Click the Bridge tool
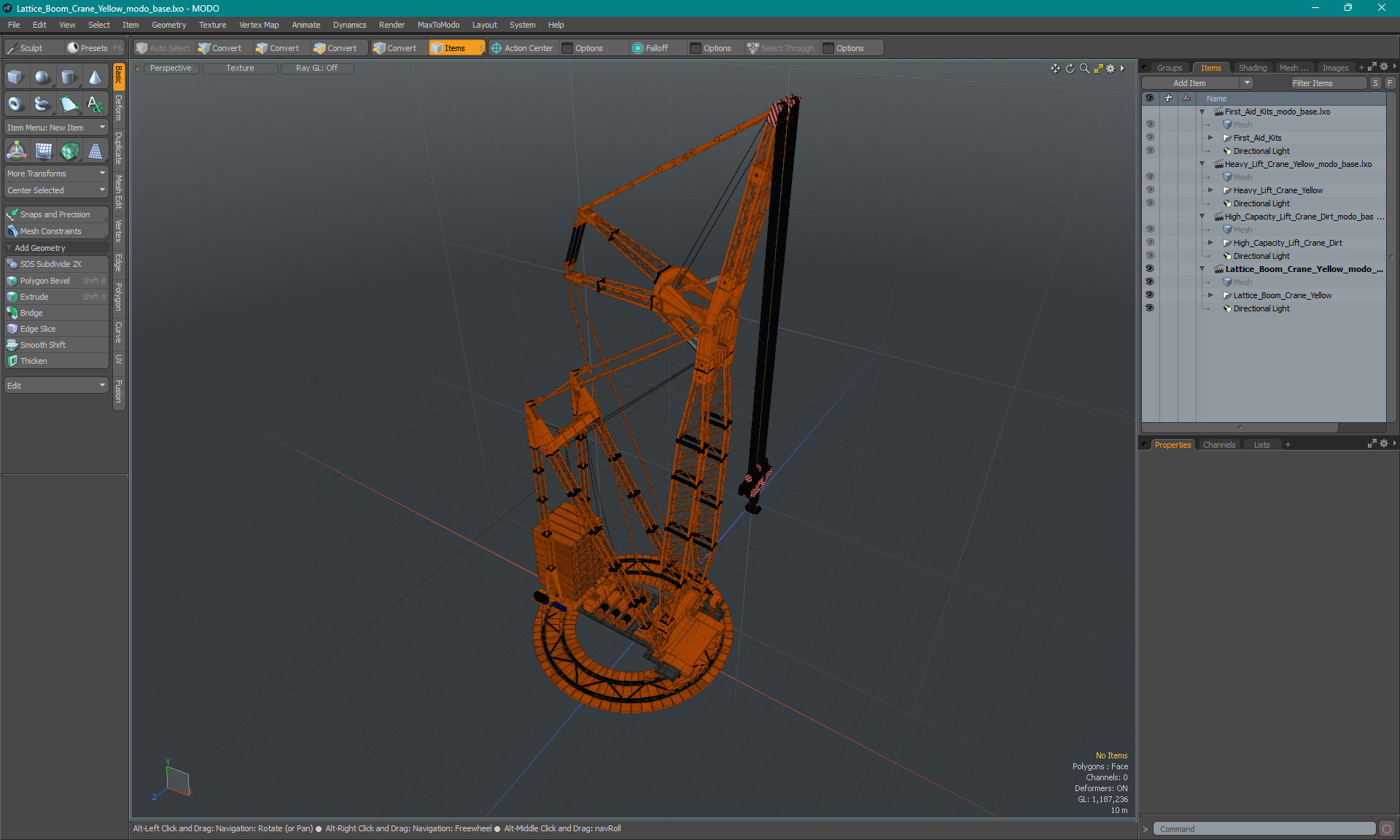This screenshot has width=1400, height=840. pyautogui.click(x=56, y=313)
